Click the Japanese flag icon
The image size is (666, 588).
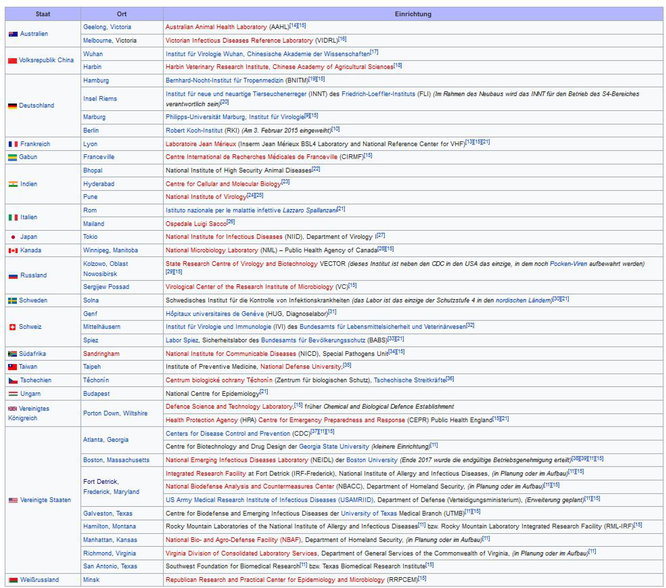(x=13, y=237)
